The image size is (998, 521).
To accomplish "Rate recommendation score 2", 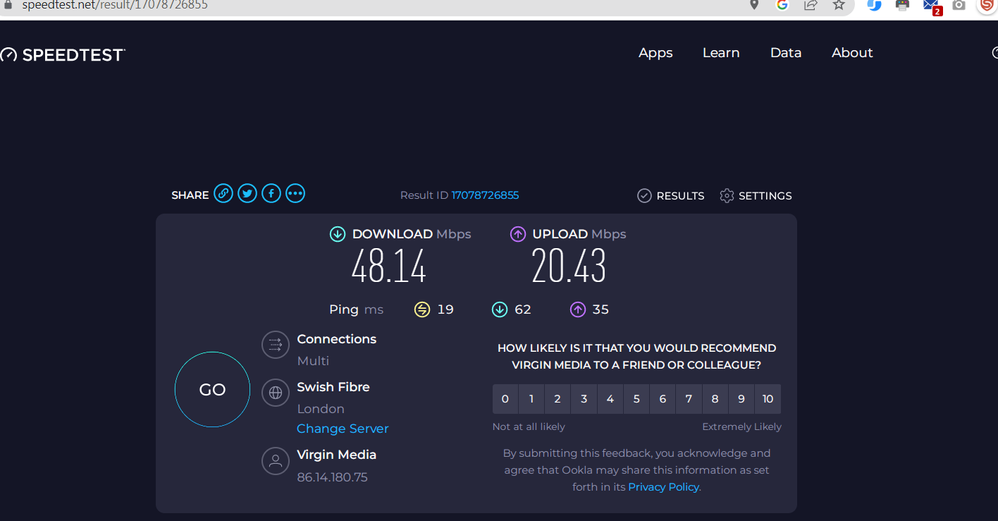I will 558,399.
